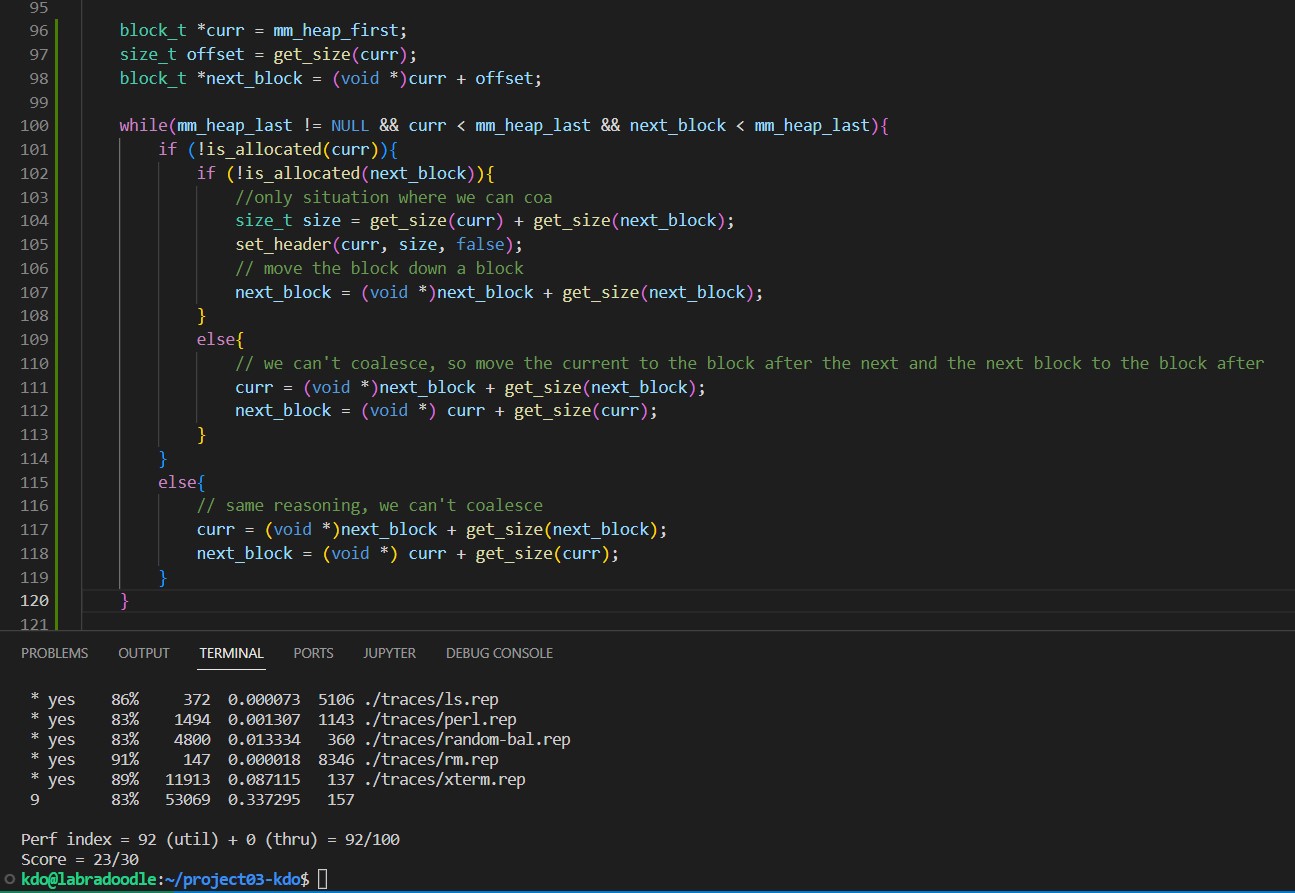Show the PORTS panel tab

click(x=313, y=653)
